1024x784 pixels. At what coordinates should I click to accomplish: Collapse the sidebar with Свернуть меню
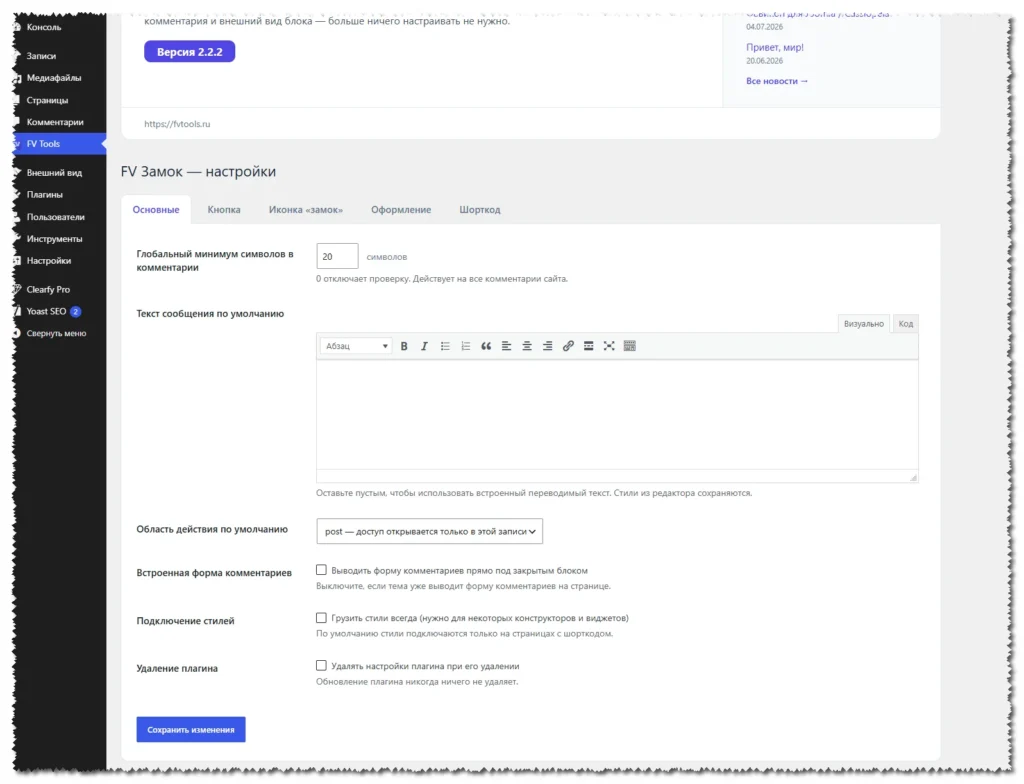pyautogui.click(x=56, y=333)
